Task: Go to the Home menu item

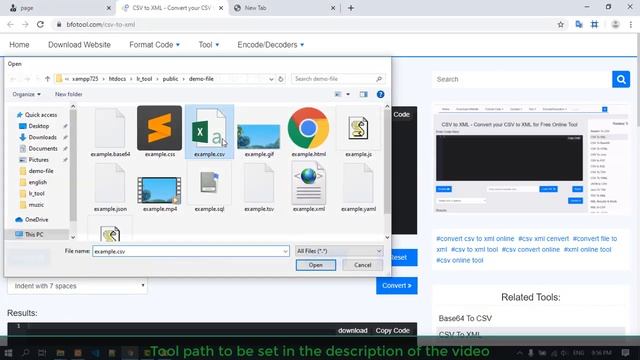Action: coord(19,45)
